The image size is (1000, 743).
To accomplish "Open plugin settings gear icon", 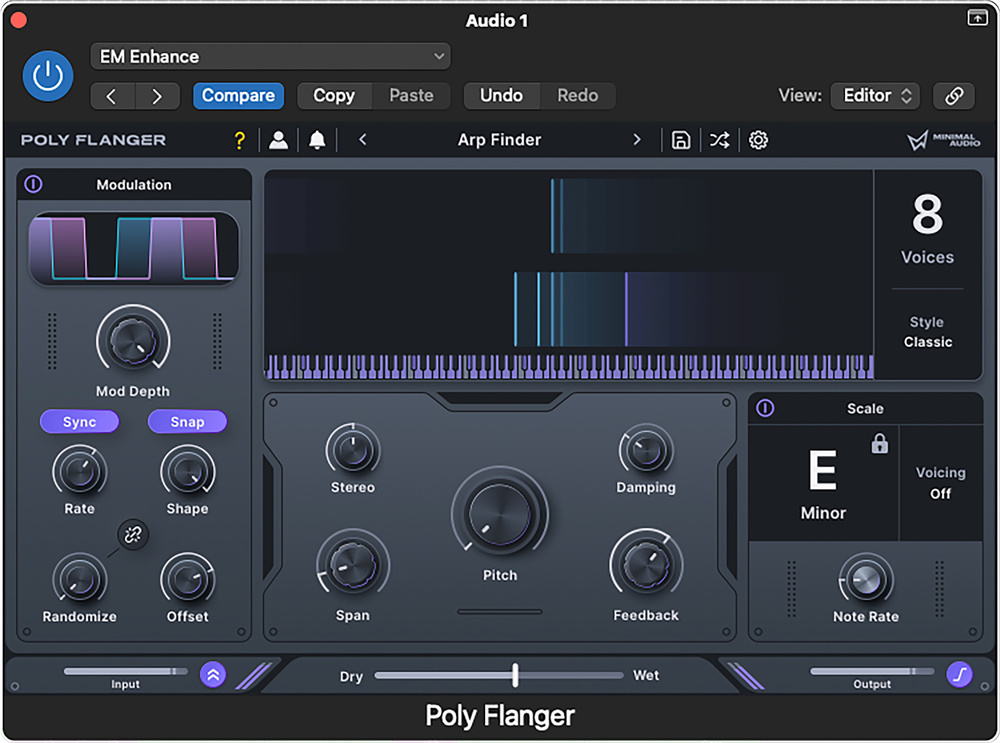I will [758, 140].
